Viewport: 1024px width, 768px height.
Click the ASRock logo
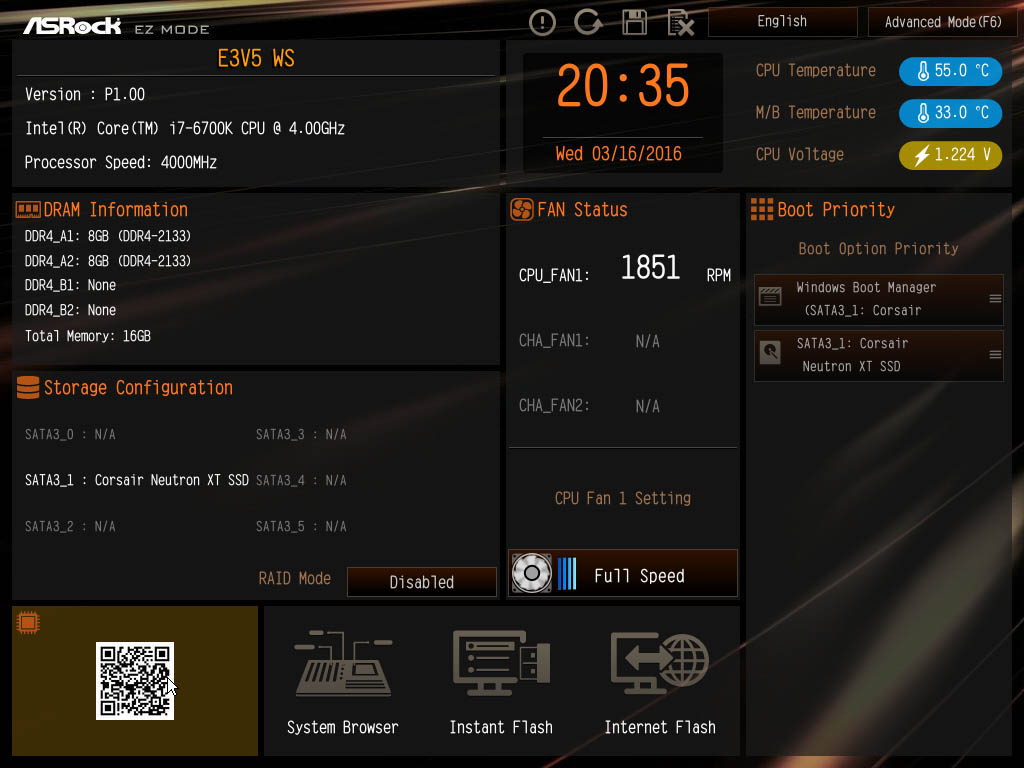tap(72, 26)
